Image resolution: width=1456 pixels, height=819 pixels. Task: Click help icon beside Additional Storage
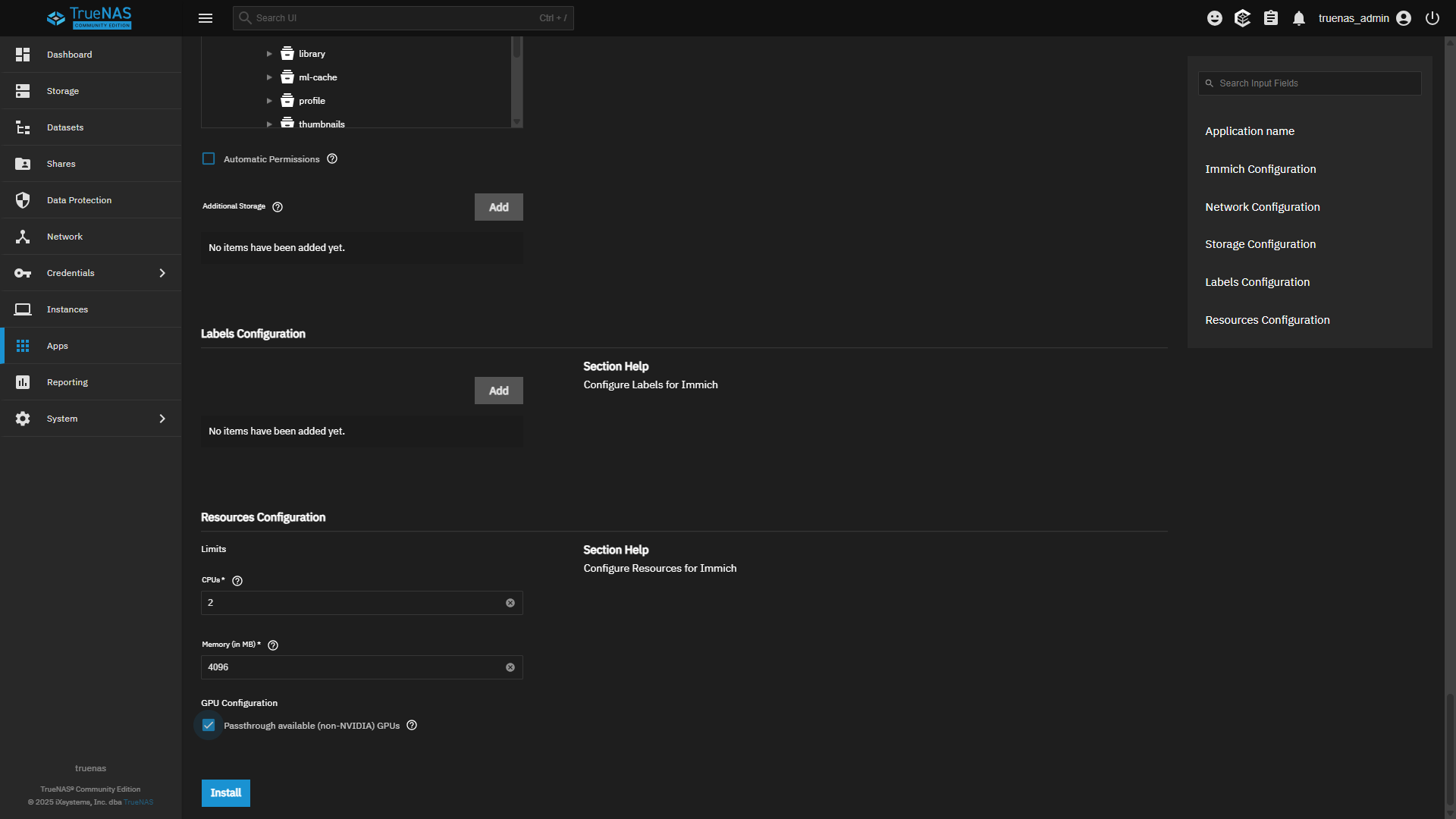click(x=278, y=207)
